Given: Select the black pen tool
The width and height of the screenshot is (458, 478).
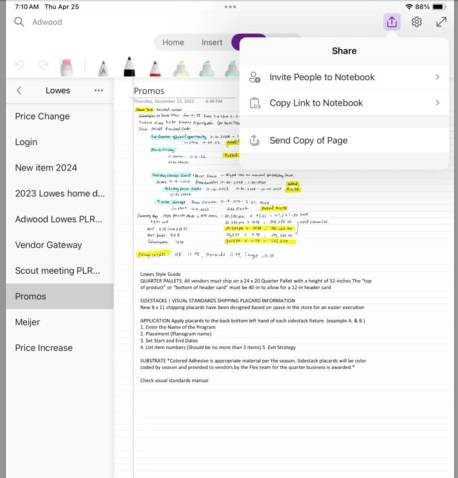Looking at the screenshot, I should [x=129, y=67].
